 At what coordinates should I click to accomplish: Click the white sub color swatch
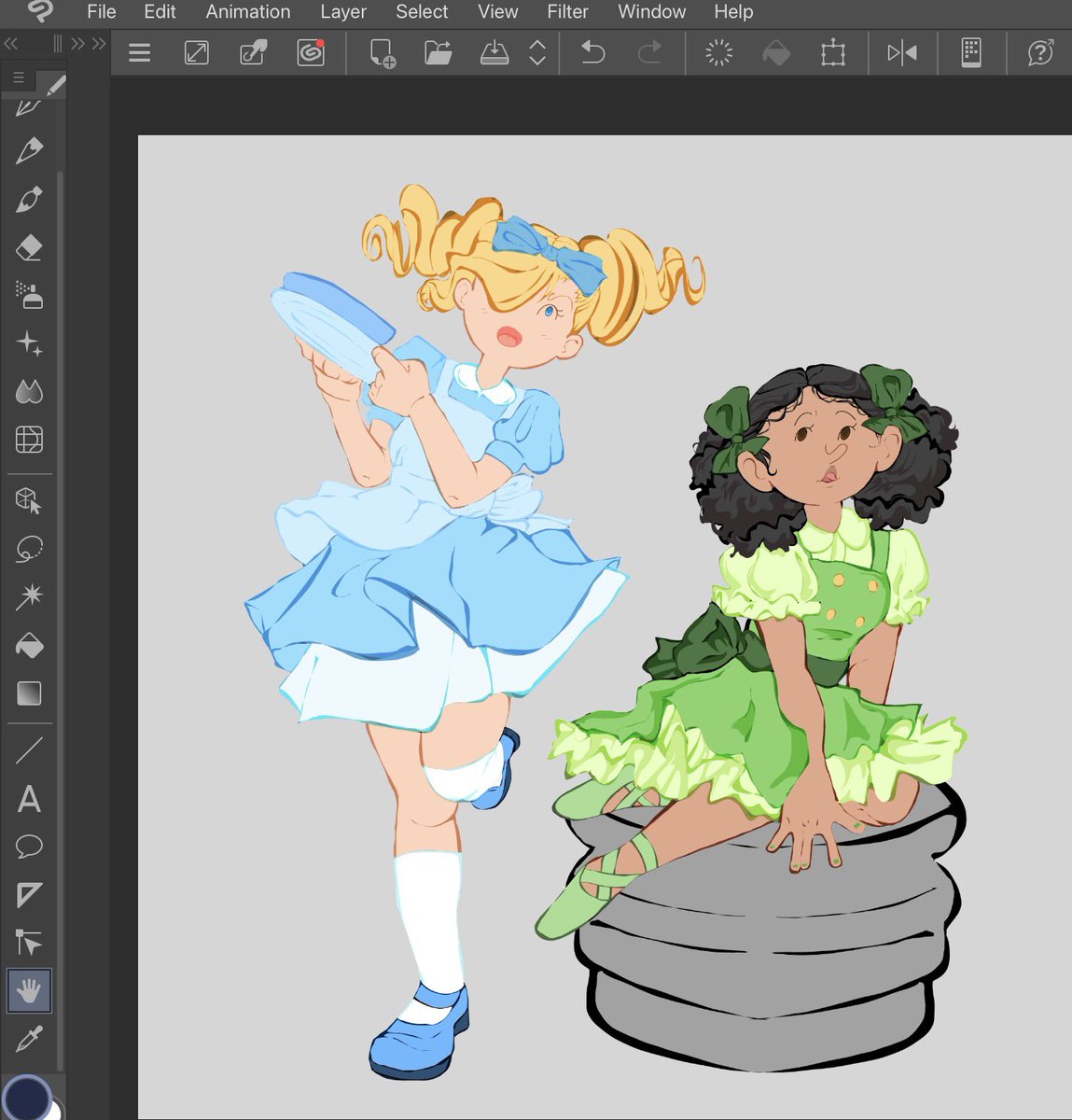coord(56,1110)
